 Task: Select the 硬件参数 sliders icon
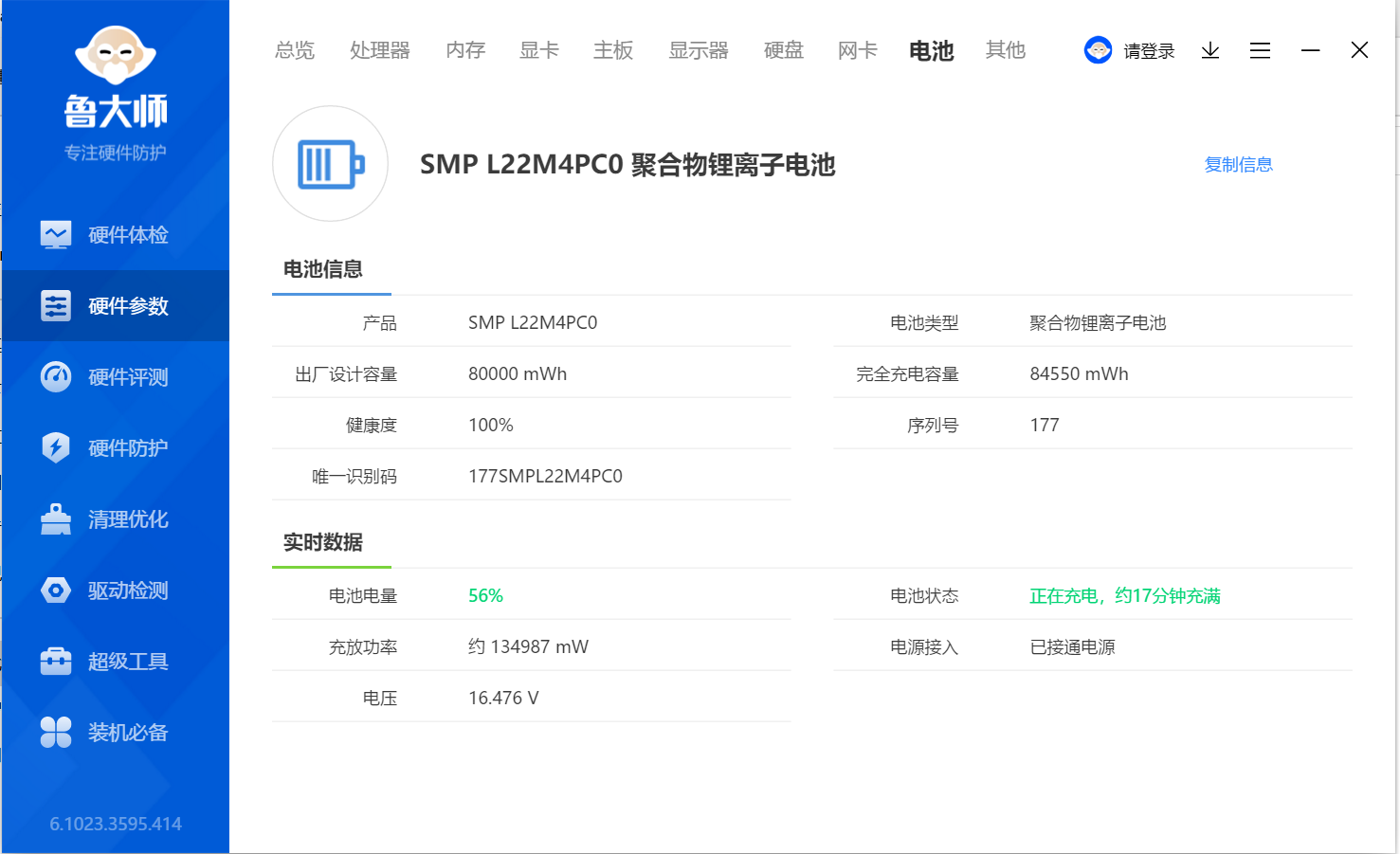point(56,305)
